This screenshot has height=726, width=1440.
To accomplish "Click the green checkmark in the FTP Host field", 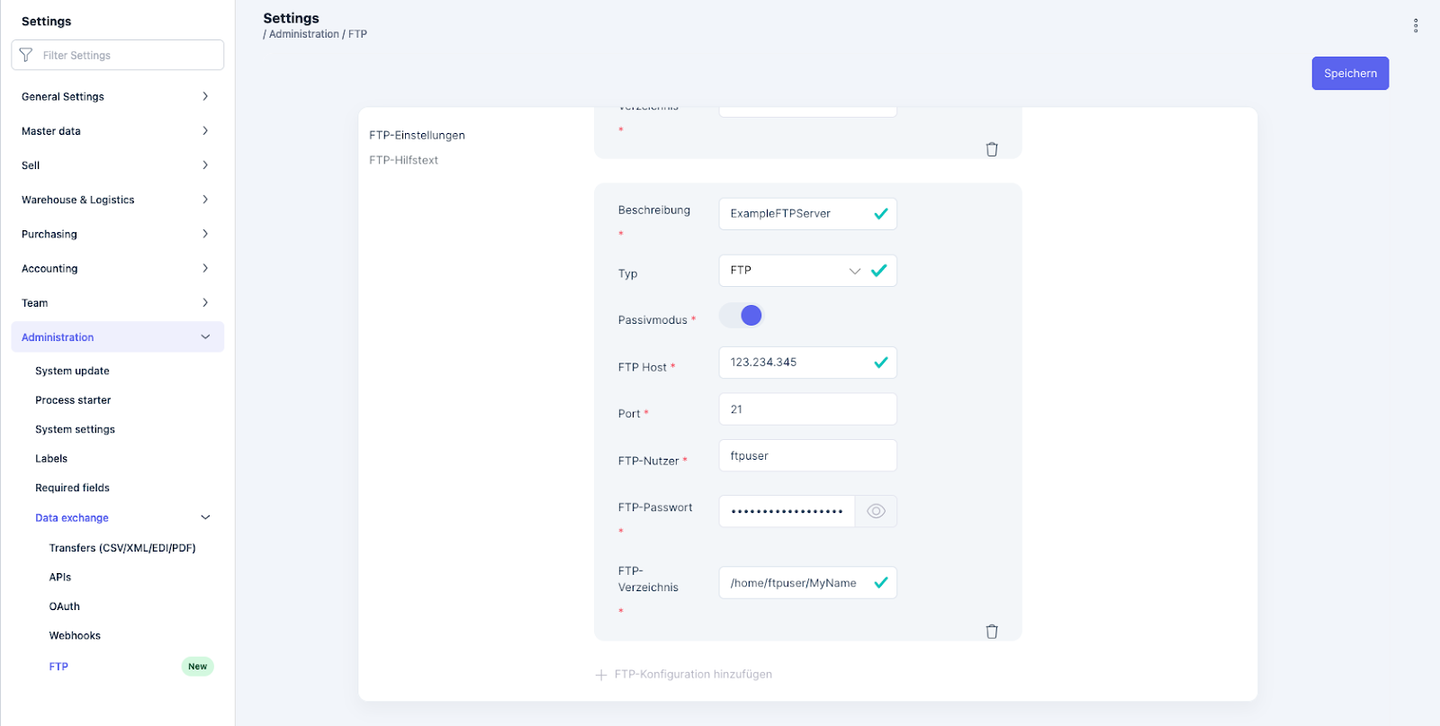I will click(880, 363).
